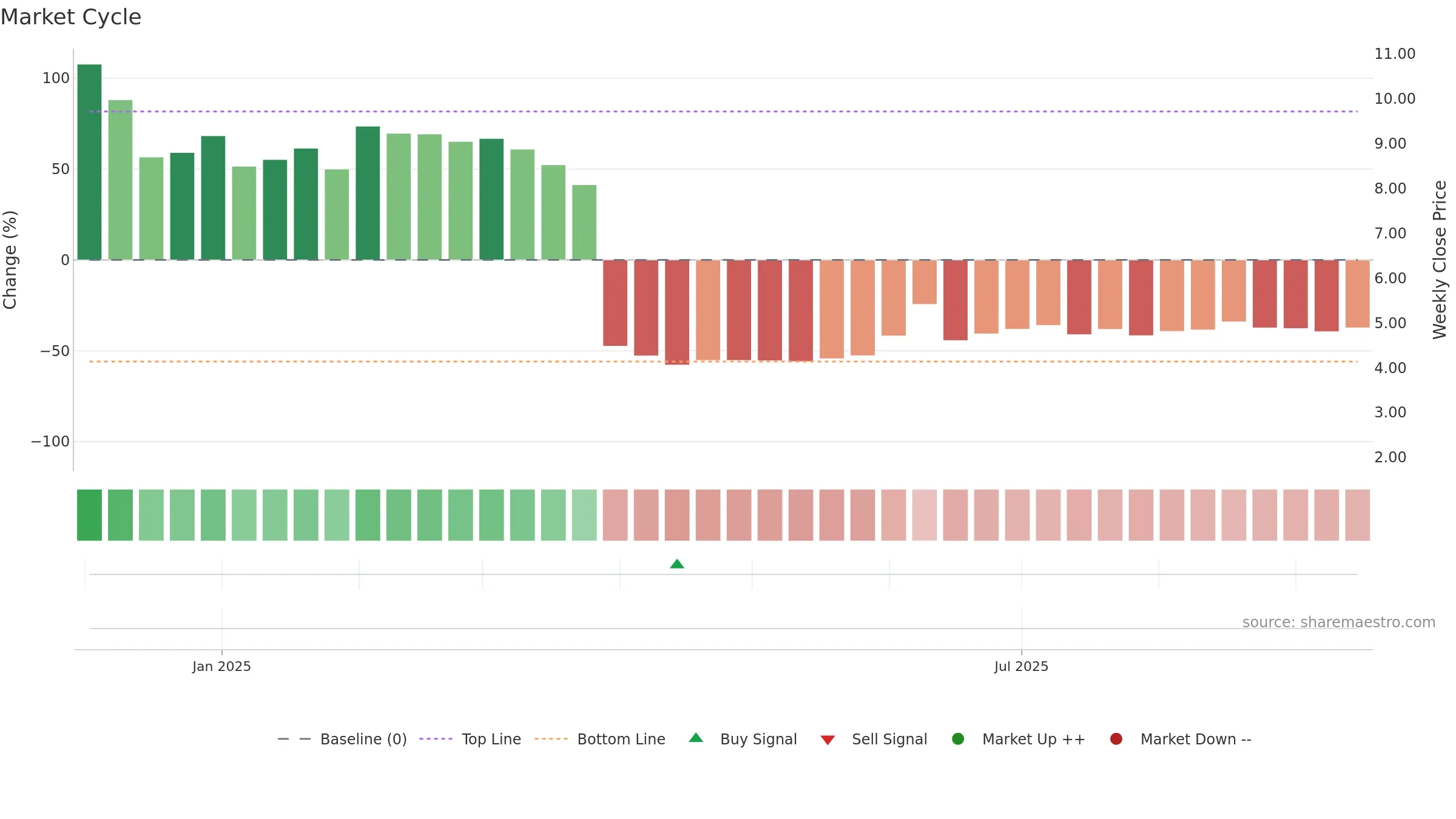The height and width of the screenshot is (819, 1456).
Task: Click the 4.00 price tick label
Action: pyautogui.click(x=1390, y=368)
